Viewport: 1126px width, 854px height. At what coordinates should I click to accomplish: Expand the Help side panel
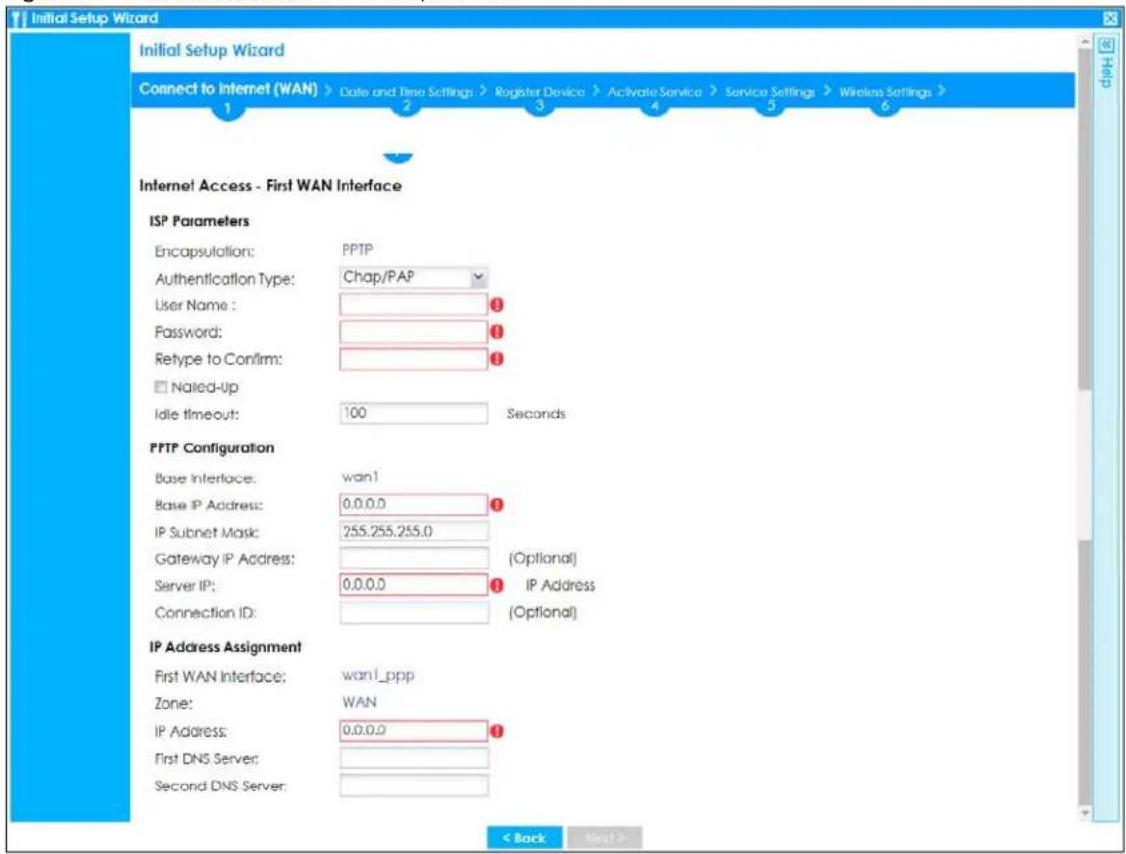click(x=1106, y=47)
